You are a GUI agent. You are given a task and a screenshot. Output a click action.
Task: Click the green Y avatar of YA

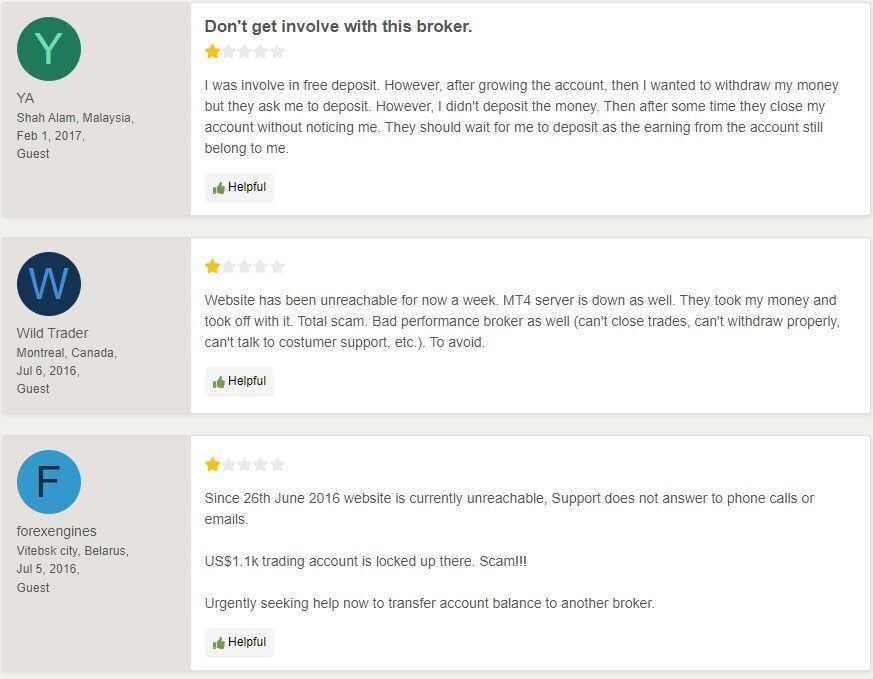[49, 49]
